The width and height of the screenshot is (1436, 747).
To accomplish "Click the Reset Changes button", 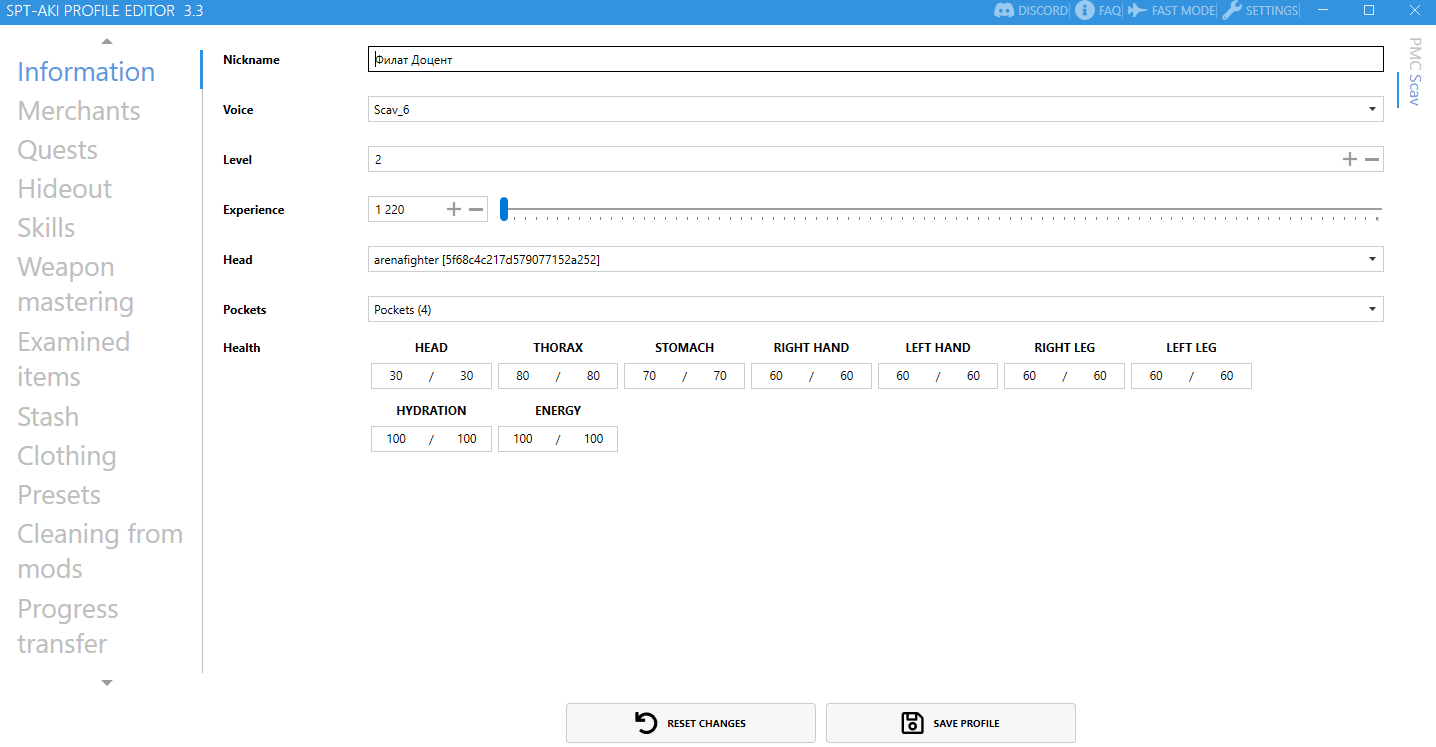I will 691,723.
